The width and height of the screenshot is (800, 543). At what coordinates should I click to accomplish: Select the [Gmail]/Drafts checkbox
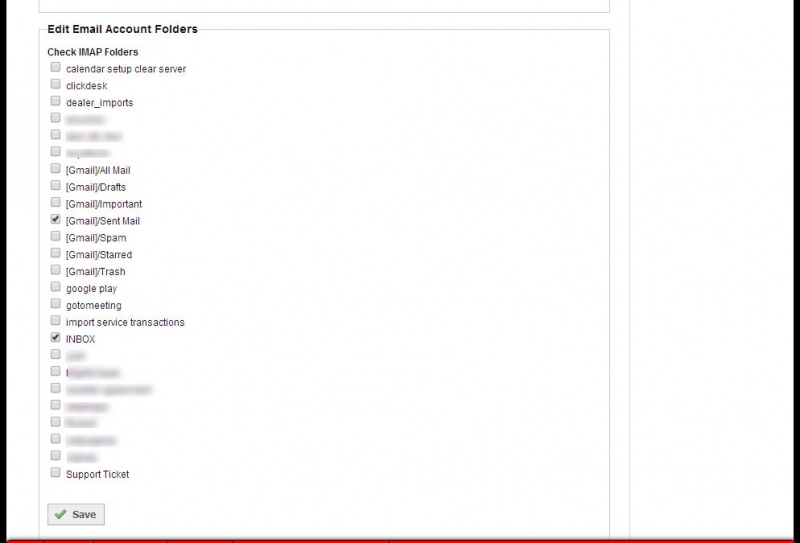tap(56, 185)
